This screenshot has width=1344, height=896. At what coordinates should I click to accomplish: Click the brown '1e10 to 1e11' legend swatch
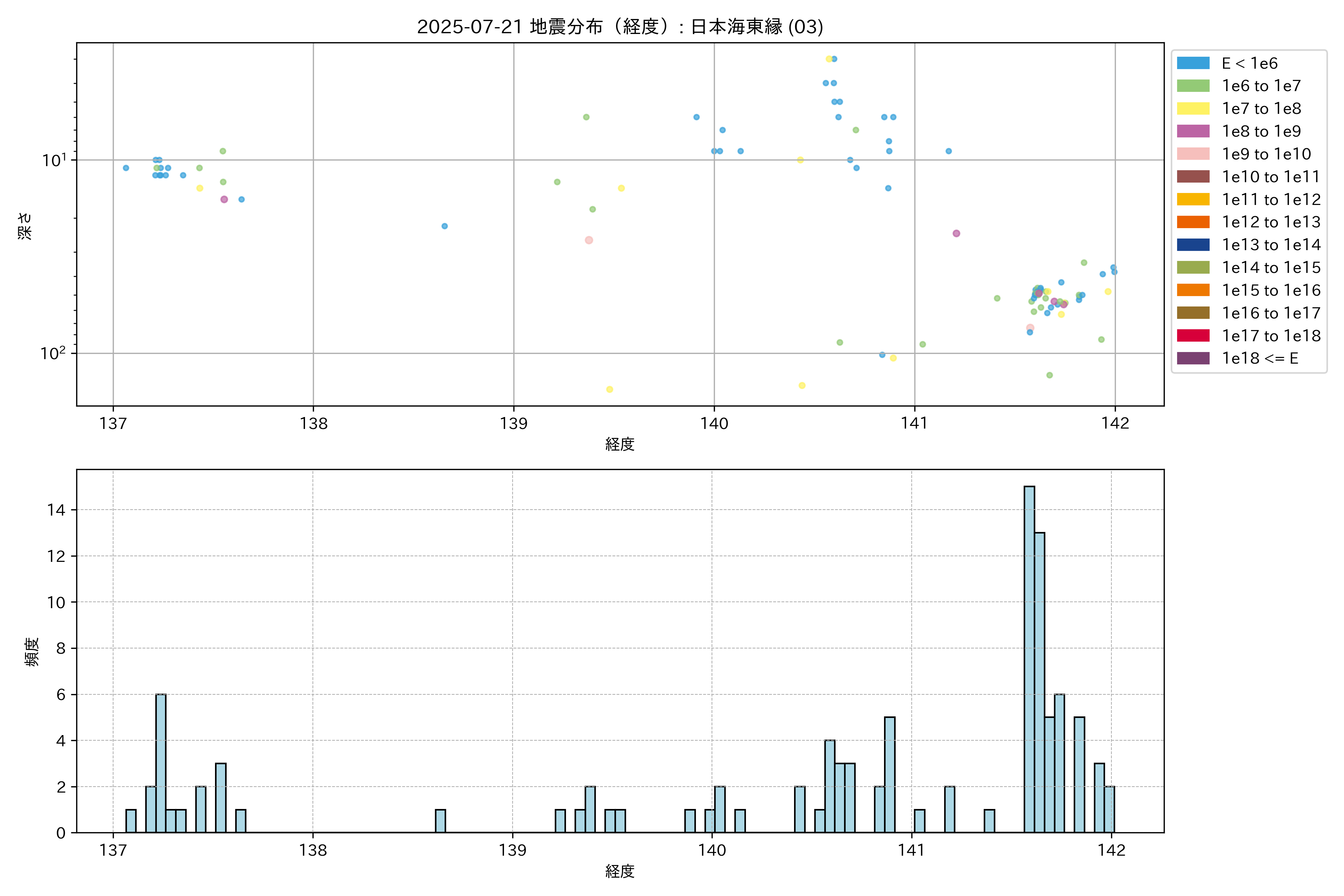click(1192, 177)
